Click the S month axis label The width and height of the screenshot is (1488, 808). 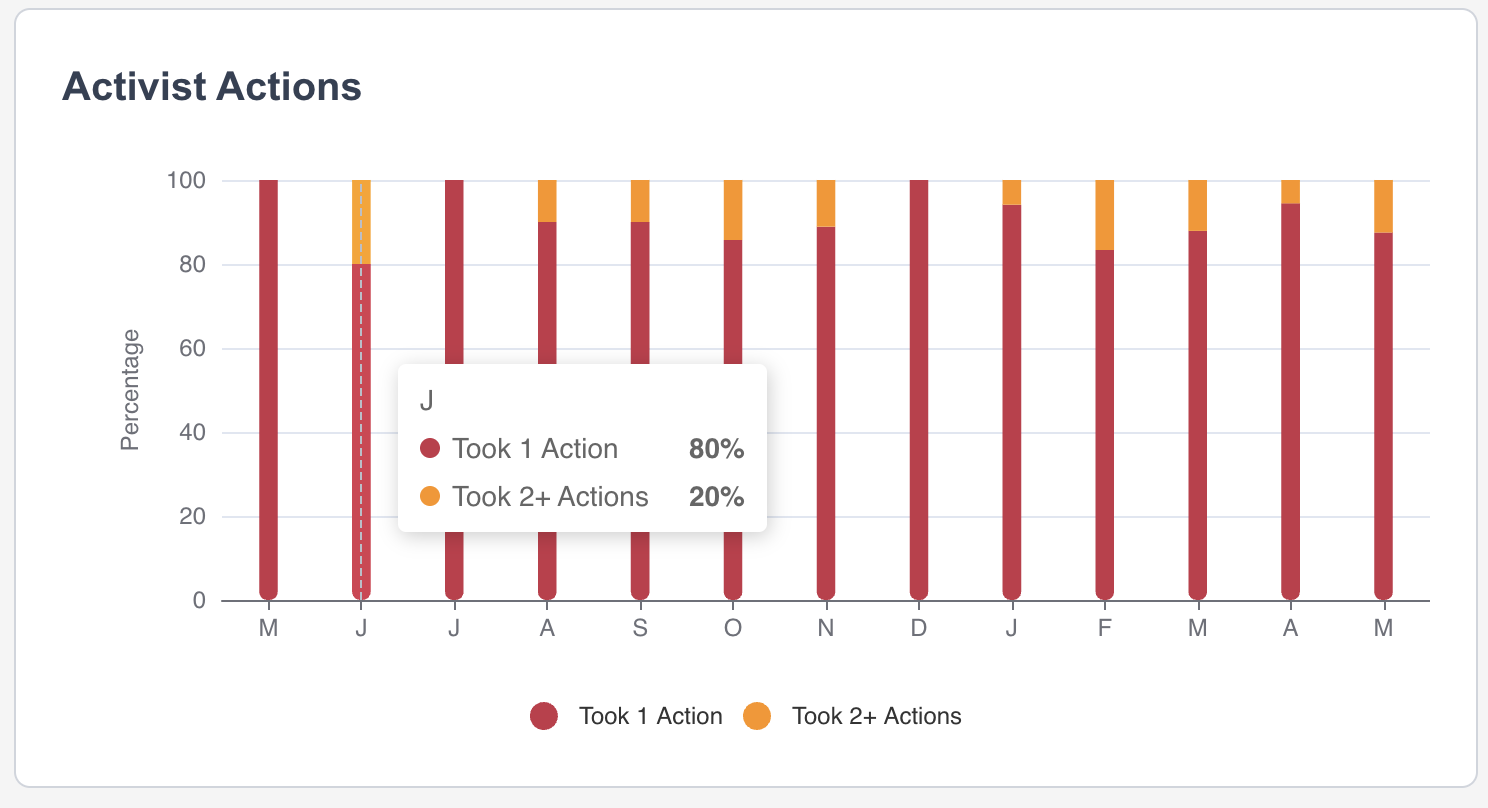[640, 629]
